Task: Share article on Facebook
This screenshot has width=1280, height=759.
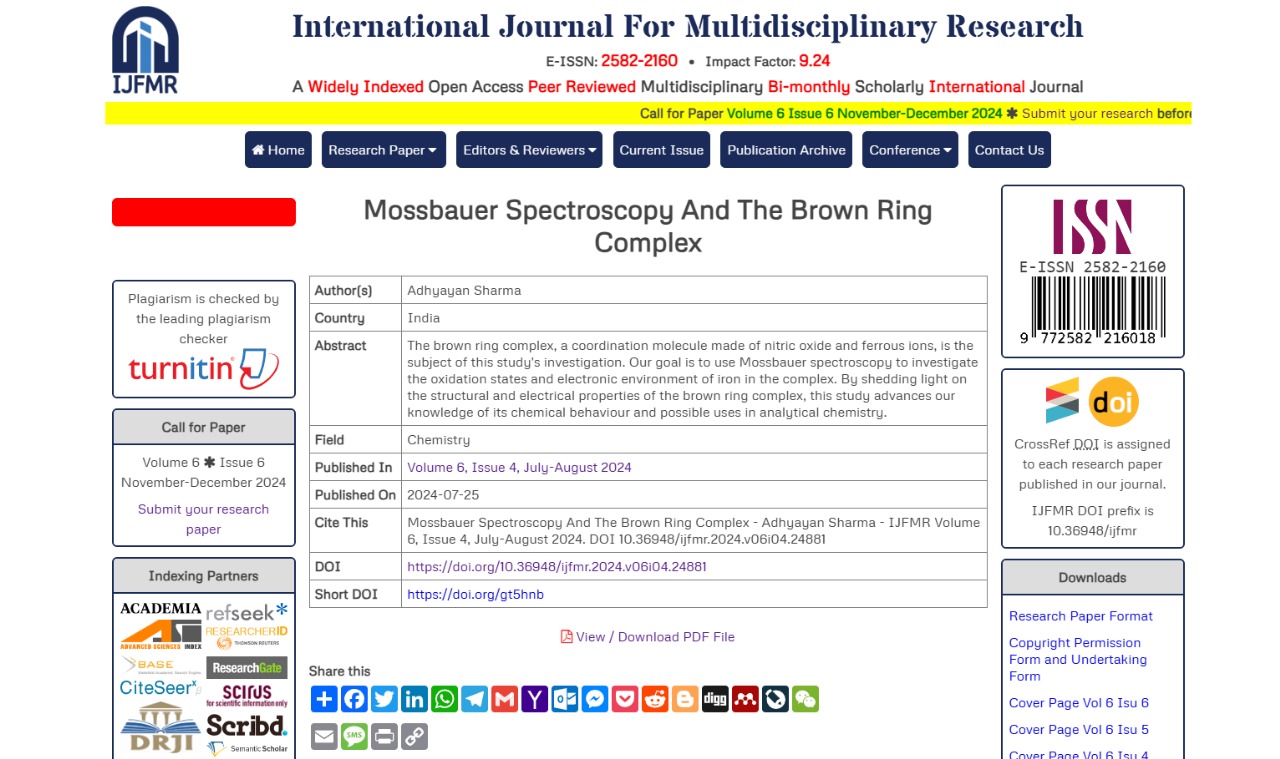Action: click(354, 699)
